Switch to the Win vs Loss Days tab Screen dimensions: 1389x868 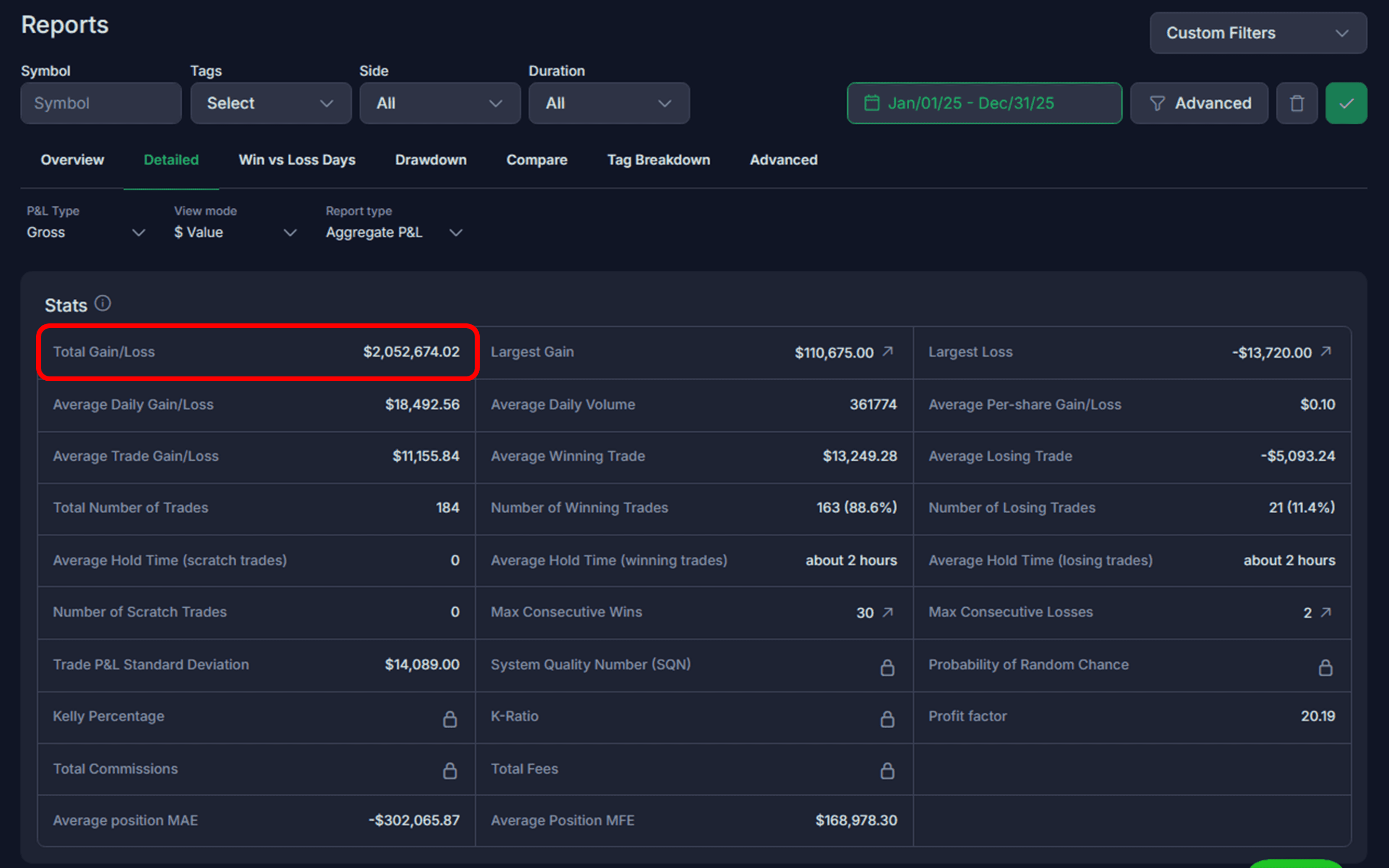click(297, 160)
